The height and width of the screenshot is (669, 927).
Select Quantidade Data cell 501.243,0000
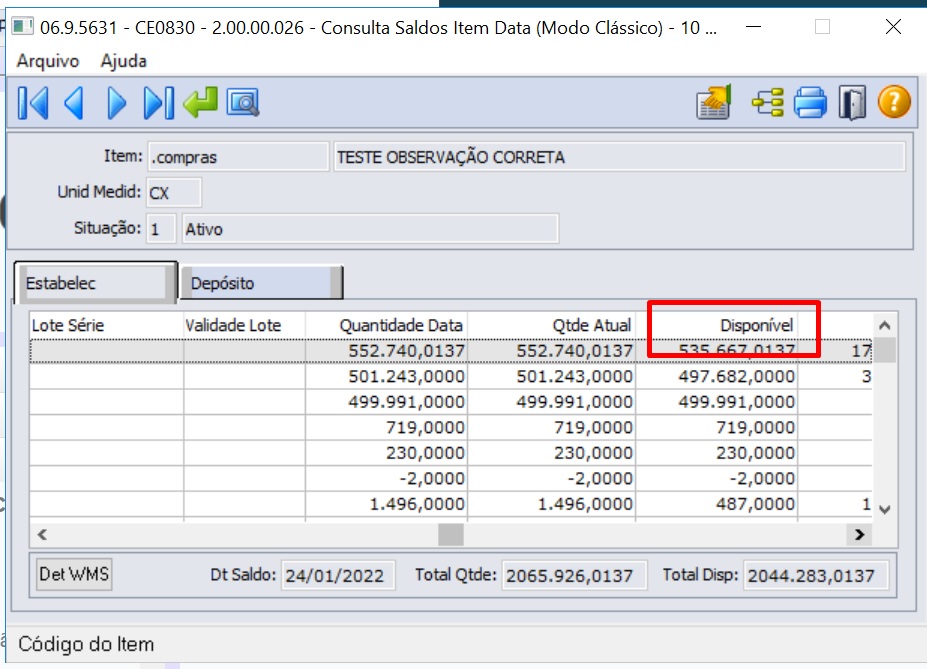(386, 376)
